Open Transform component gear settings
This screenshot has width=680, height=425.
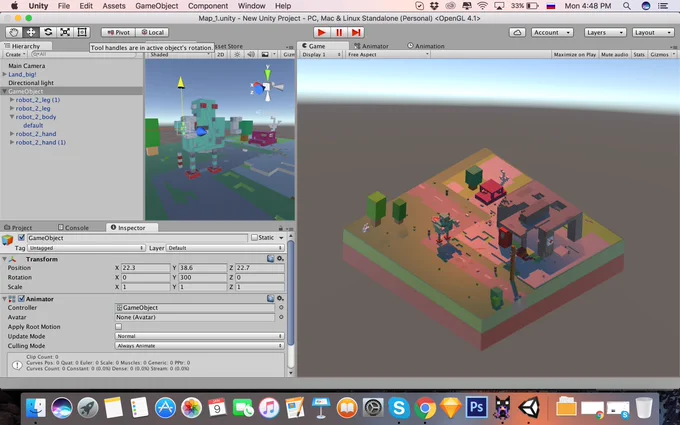[x=280, y=258]
